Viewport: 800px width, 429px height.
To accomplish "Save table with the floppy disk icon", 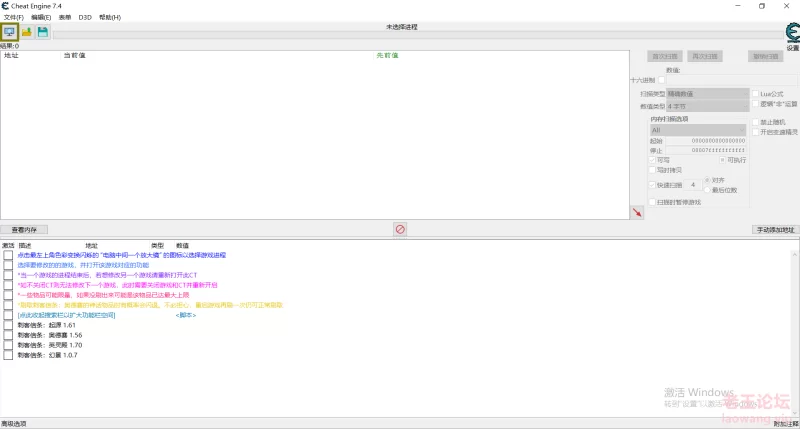I will tap(43, 32).
